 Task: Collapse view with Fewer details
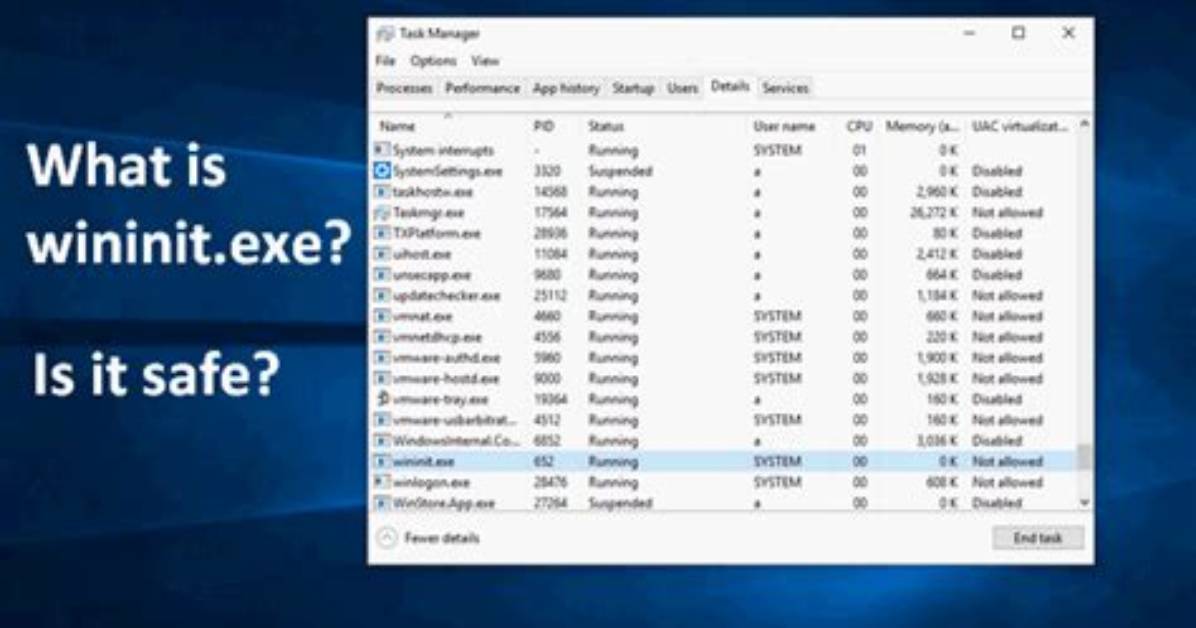tap(429, 538)
